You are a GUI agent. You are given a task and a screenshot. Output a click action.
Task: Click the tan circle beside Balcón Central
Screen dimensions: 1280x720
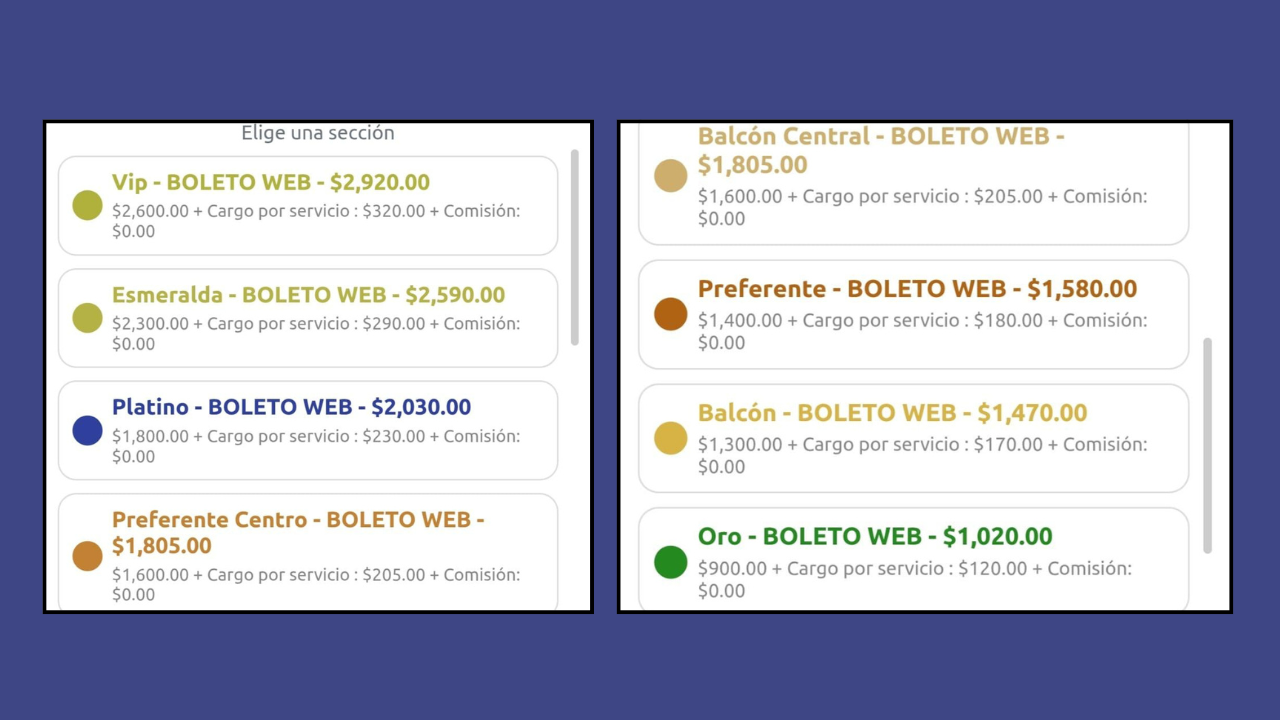[670, 175]
